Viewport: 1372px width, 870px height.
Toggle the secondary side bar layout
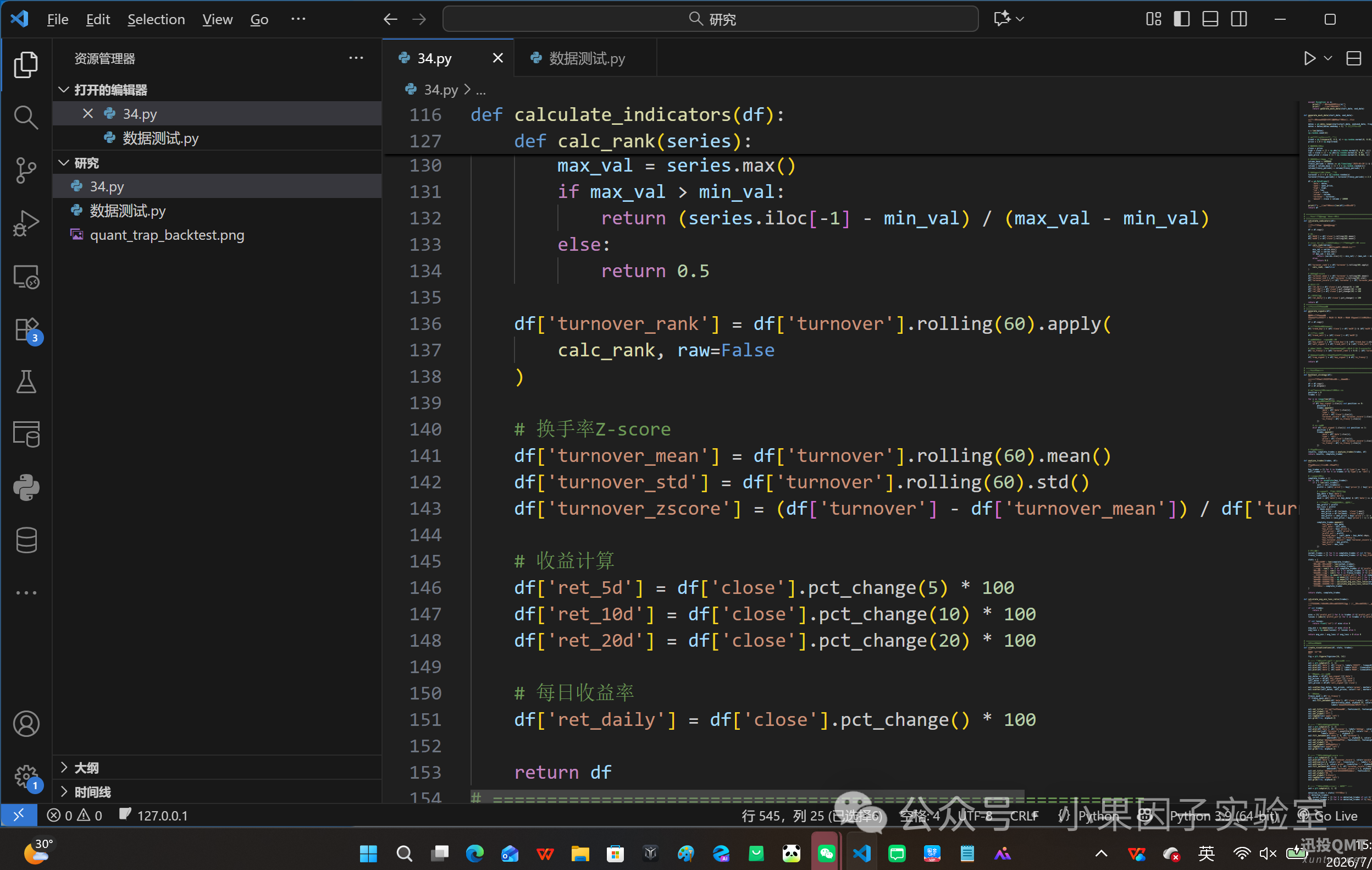coord(1238,19)
